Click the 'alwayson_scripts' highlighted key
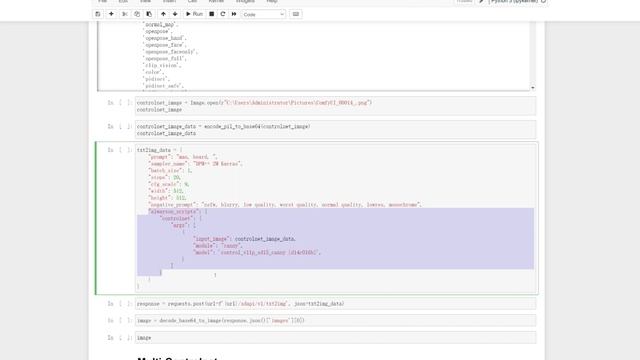 (173, 211)
